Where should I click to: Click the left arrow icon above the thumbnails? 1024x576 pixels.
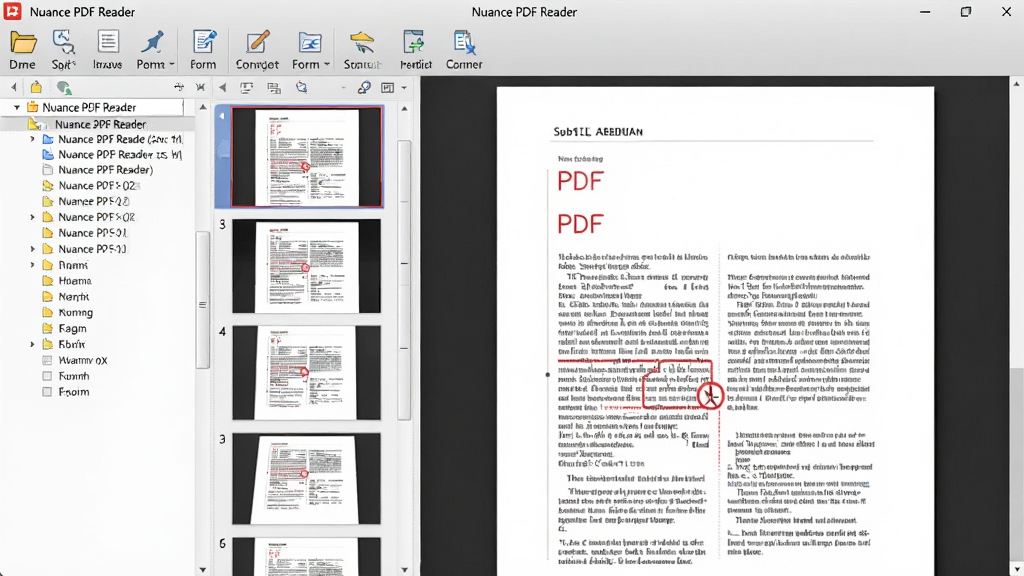[x=223, y=88]
